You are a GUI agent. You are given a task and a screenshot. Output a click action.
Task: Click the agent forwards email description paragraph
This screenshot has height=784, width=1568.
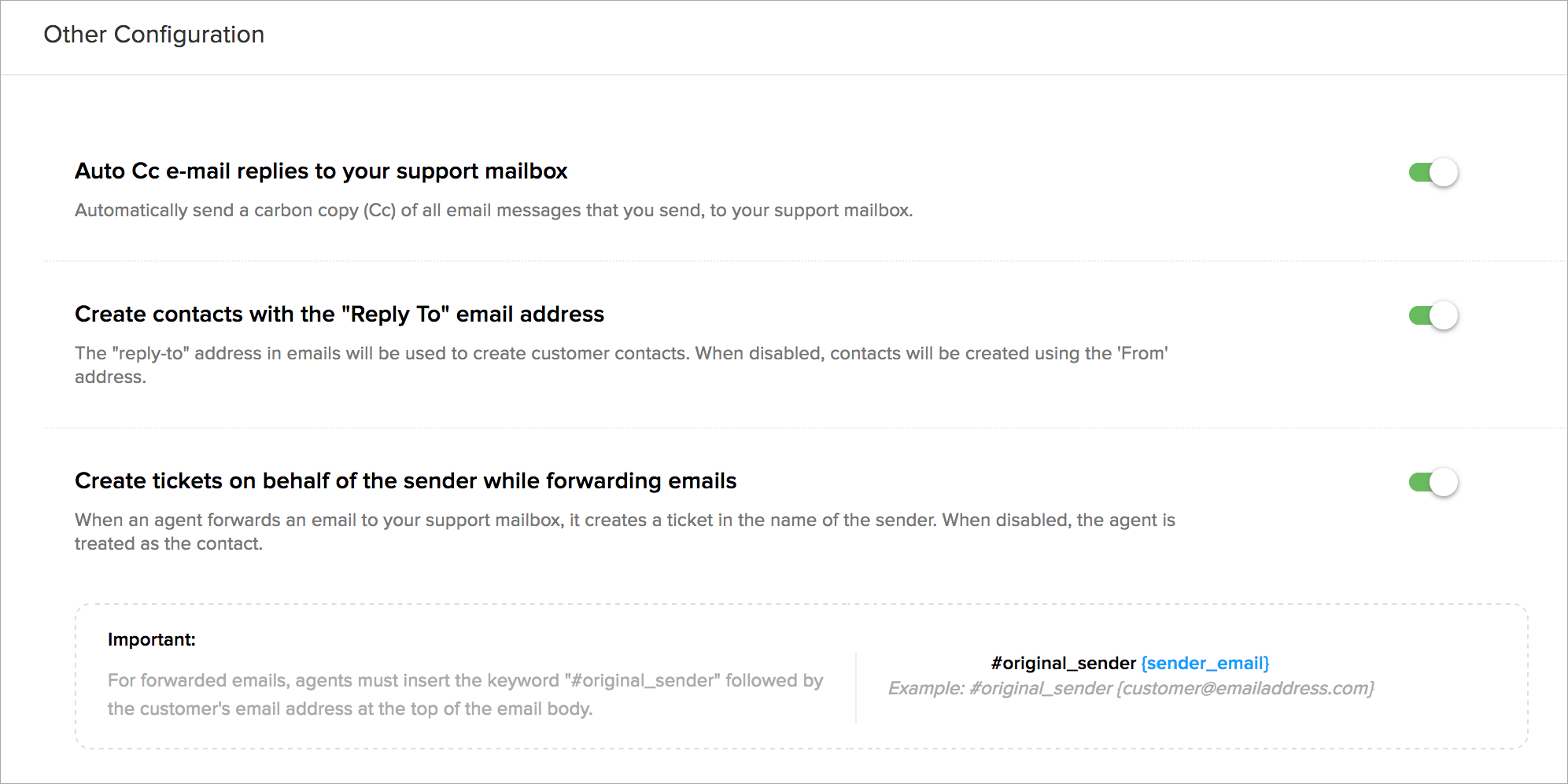[x=624, y=521]
